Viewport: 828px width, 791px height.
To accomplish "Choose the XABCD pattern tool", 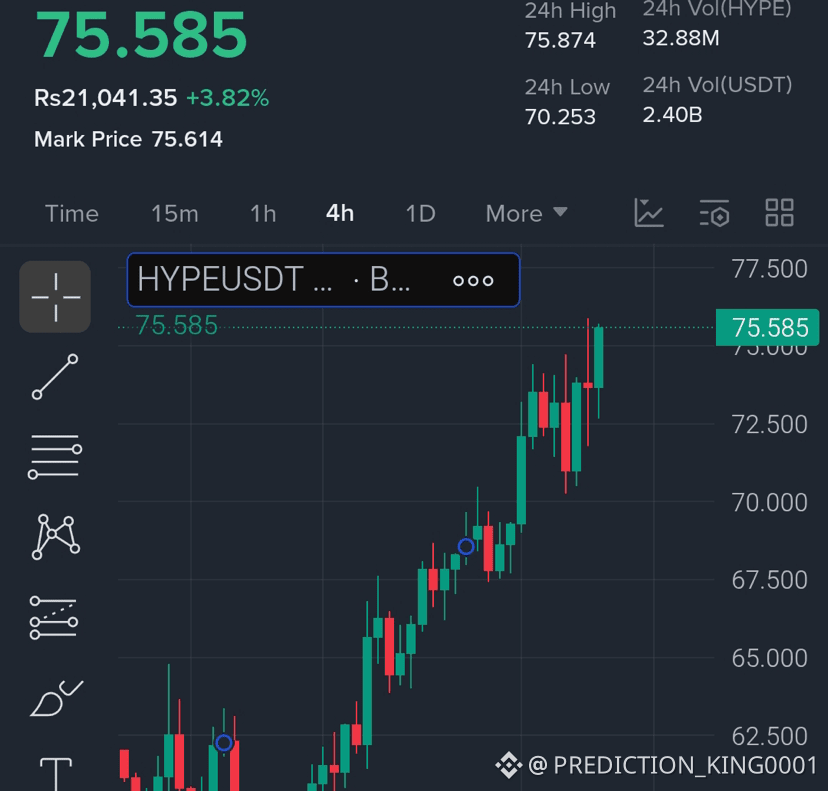I will pos(55,536).
